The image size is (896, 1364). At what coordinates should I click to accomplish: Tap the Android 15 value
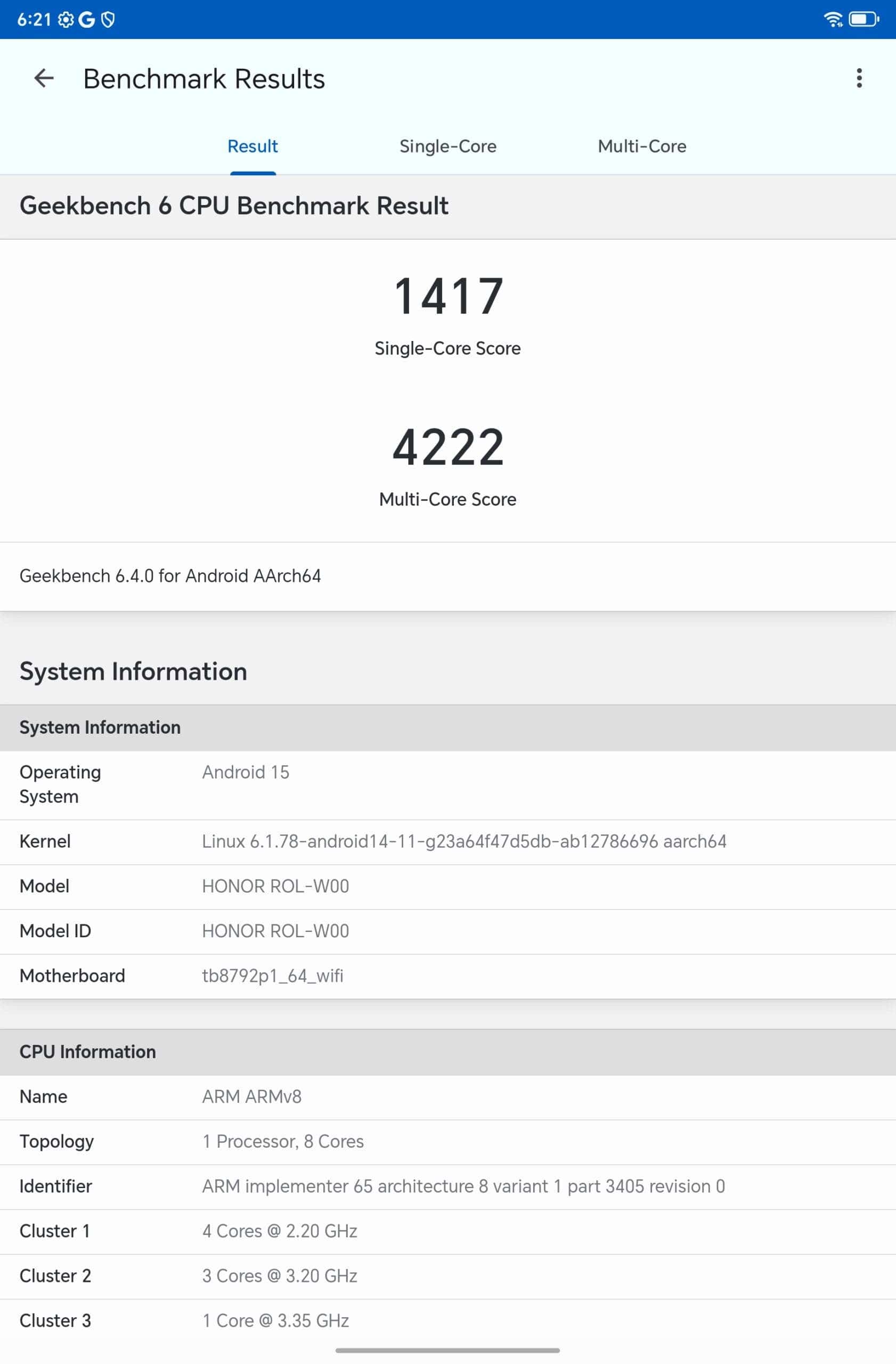point(246,773)
